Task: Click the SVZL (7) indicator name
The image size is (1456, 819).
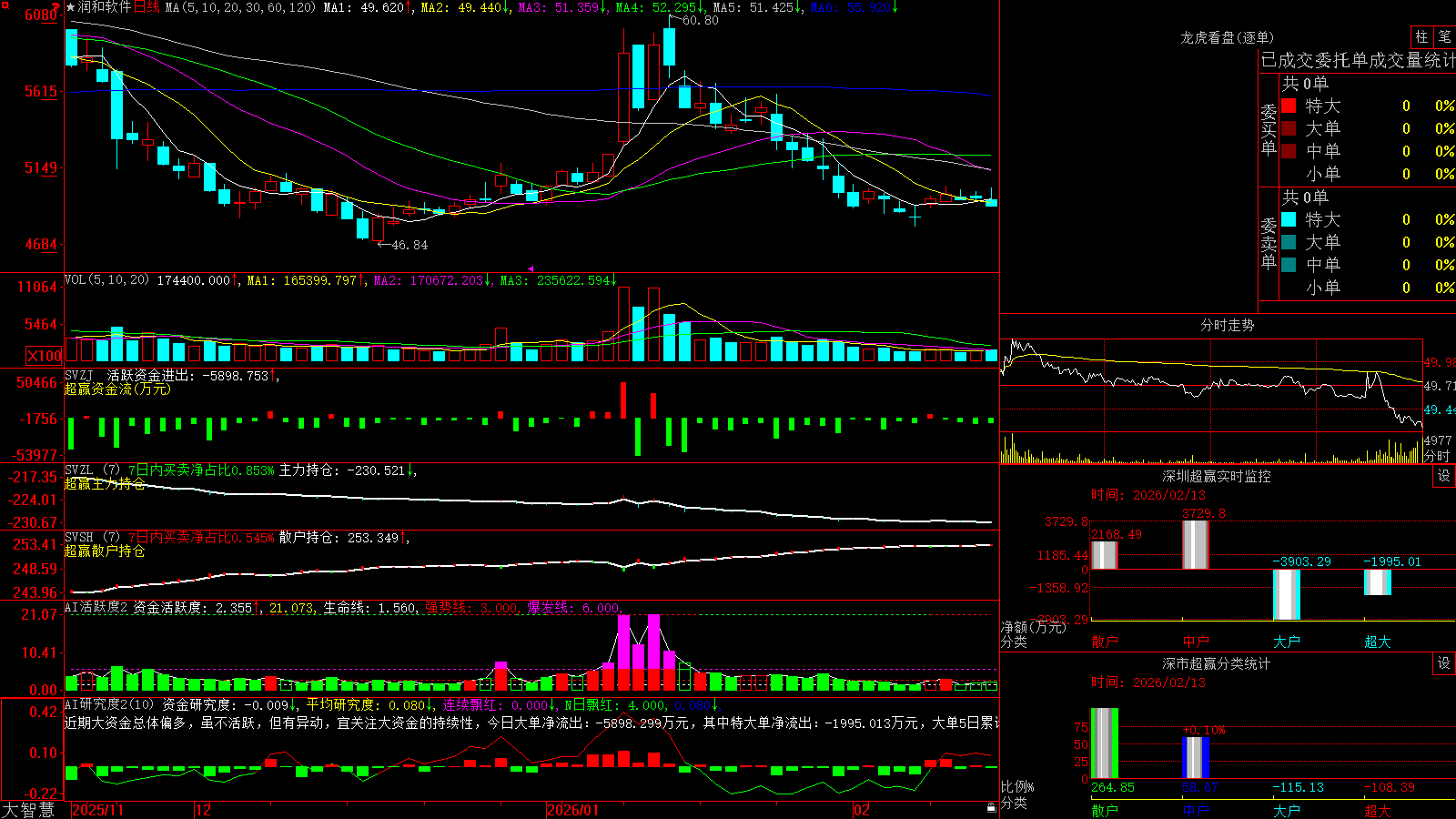Action: click(92, 470)
